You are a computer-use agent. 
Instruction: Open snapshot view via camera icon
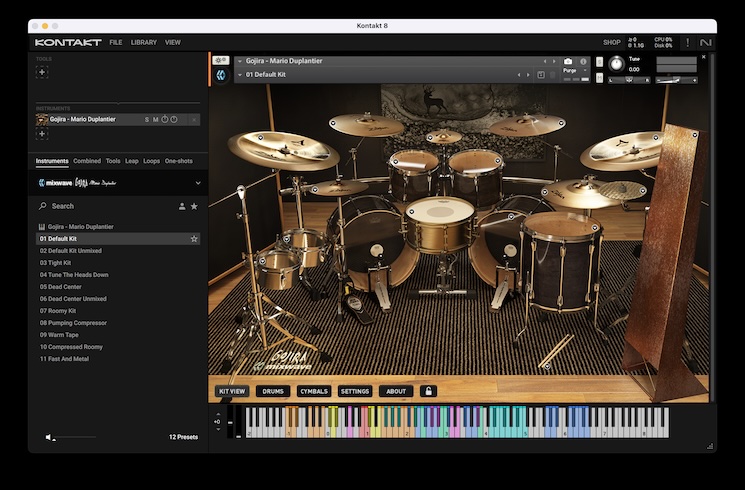click(x=568, y=61)
